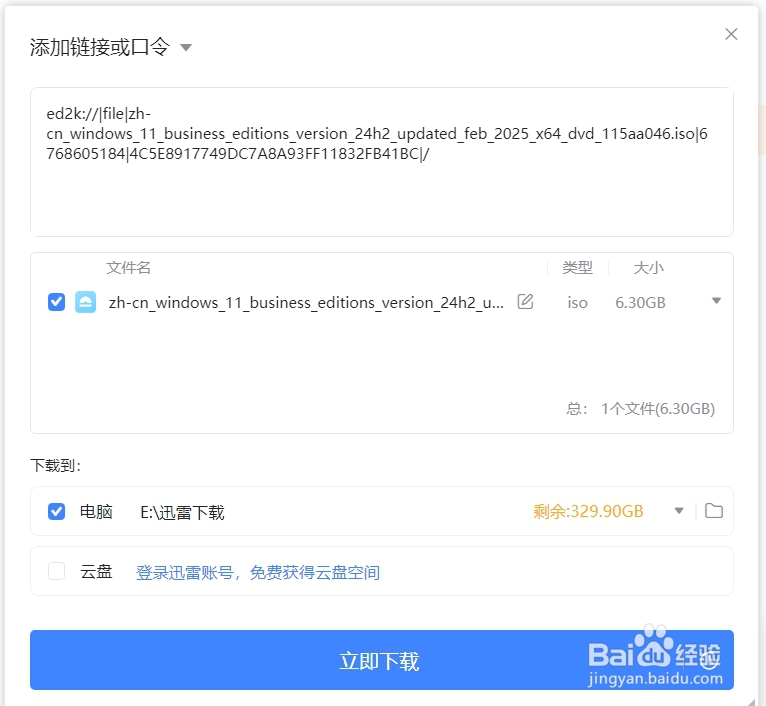Sort by 文件名 column header
The width and height of the screenshot is (766, 706).
tap(128, 268)
